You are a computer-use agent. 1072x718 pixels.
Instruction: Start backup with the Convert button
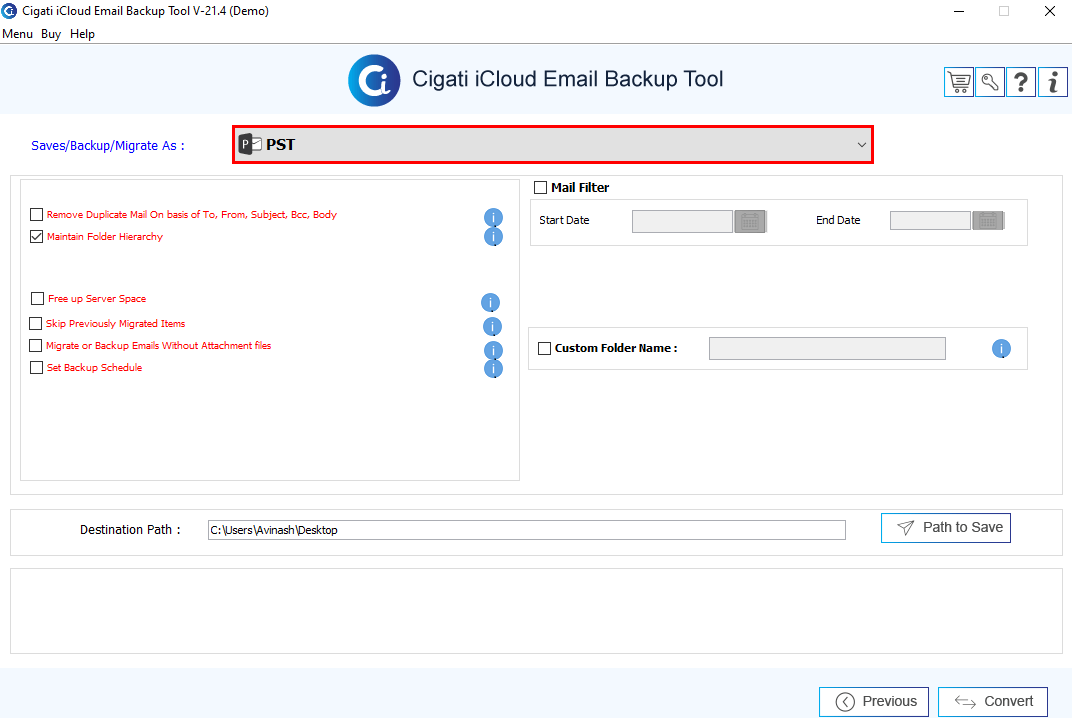pos(993,702)
